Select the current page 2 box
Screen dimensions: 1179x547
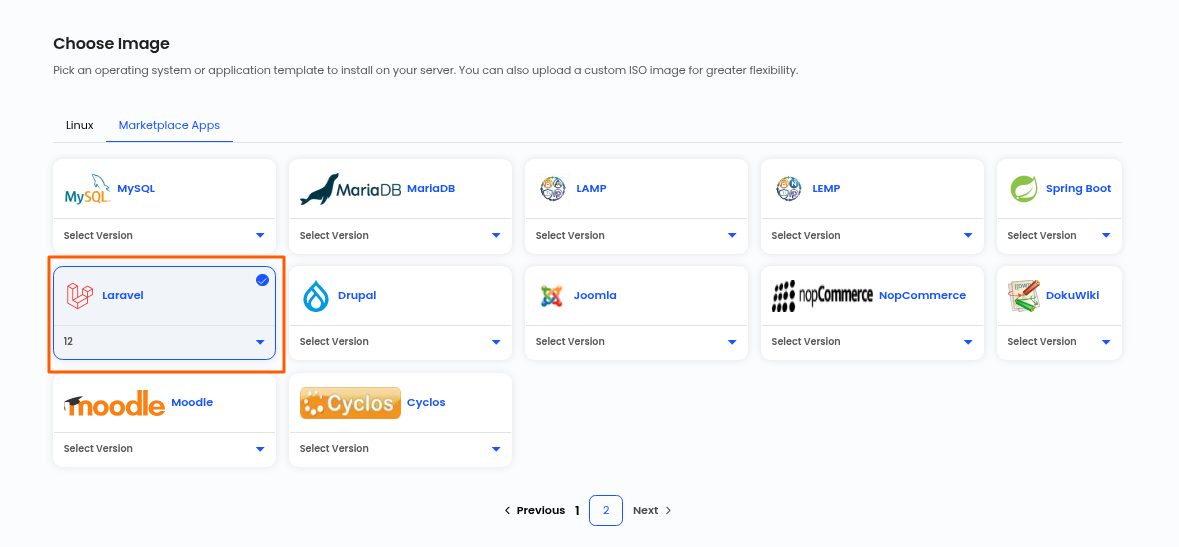pos(606,510)
